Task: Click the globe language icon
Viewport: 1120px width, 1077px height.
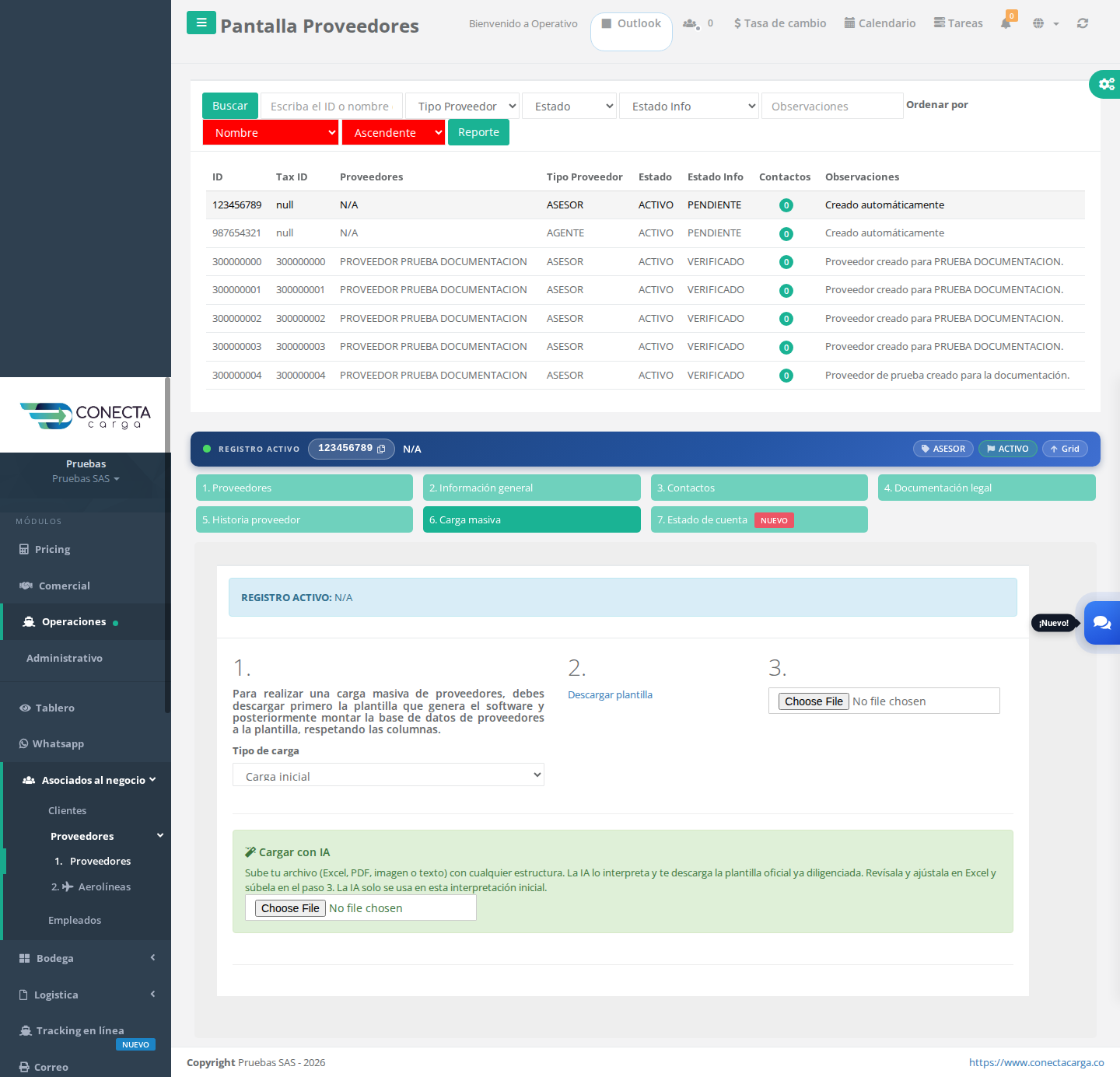Action: click(x=1038, y=23)
